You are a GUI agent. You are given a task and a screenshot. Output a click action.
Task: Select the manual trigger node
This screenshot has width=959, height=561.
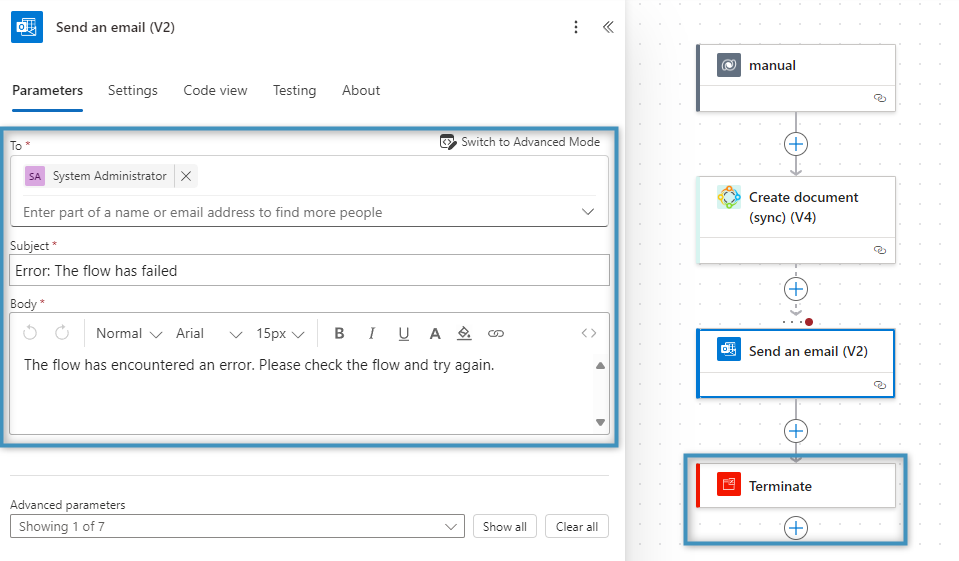click(796, 78)
